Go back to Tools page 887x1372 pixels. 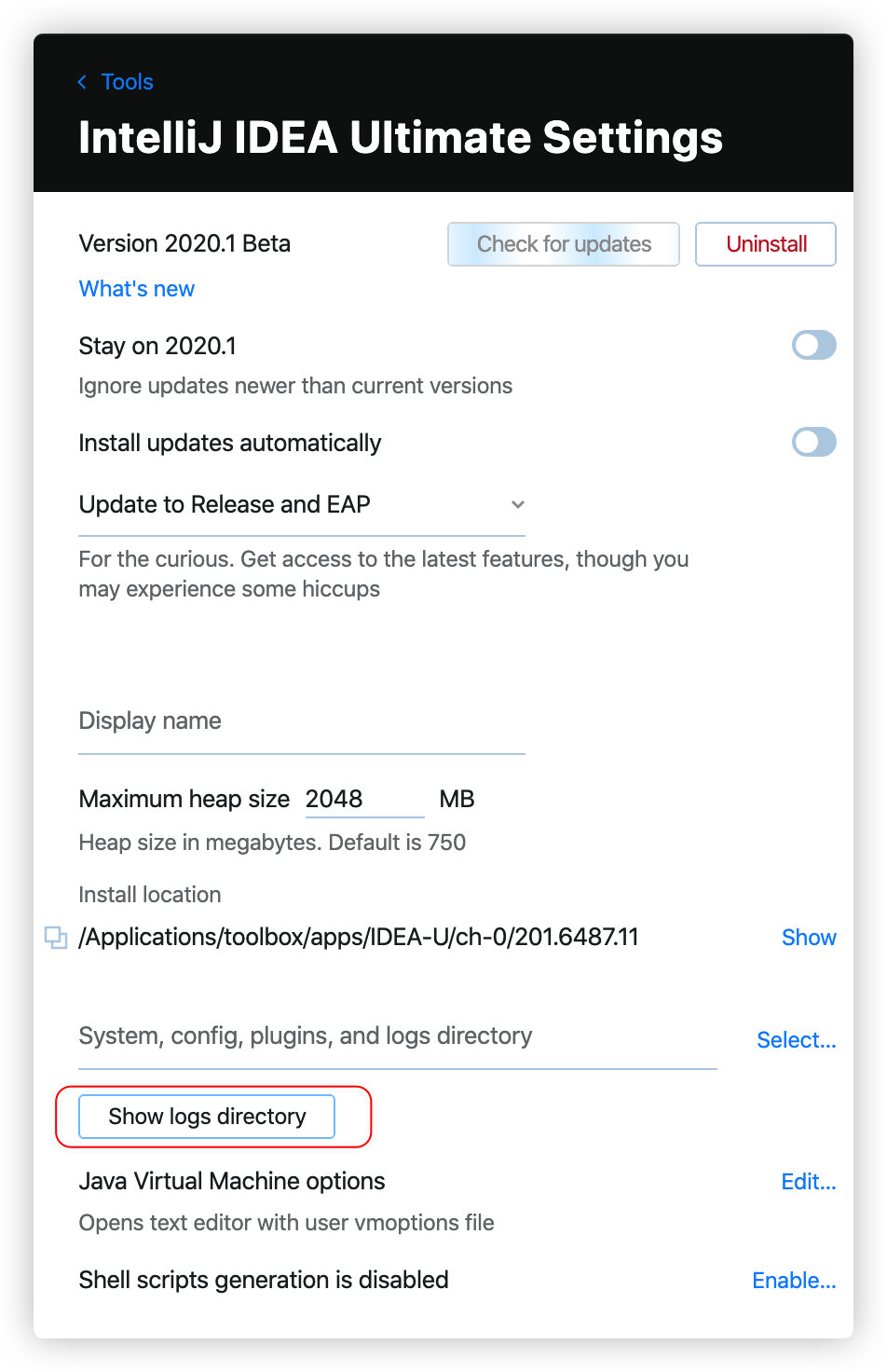point(127,82)
